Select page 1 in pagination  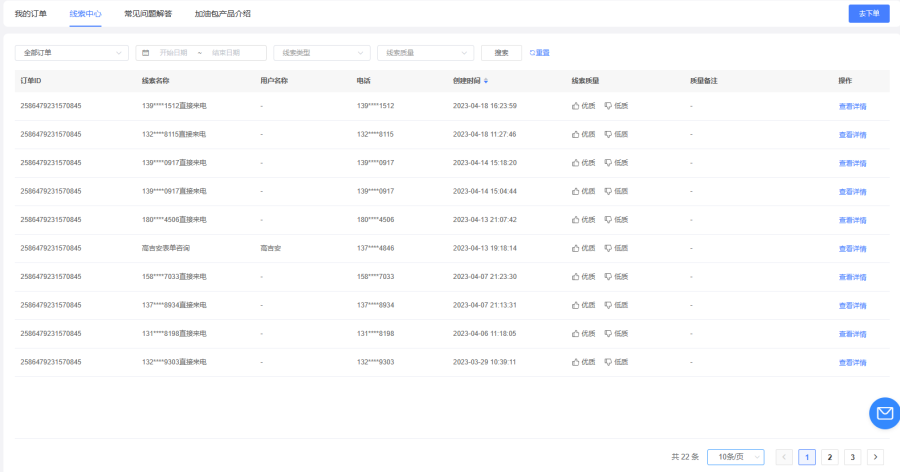[807, 457]
